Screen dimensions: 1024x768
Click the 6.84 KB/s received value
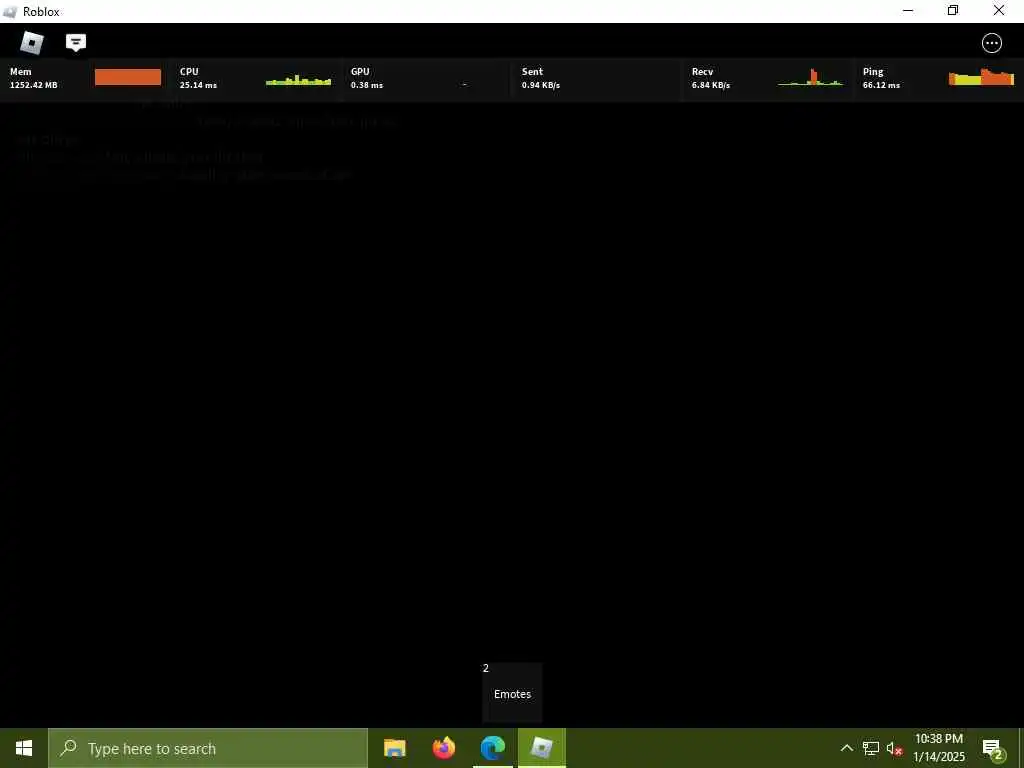tap(711, 85)
